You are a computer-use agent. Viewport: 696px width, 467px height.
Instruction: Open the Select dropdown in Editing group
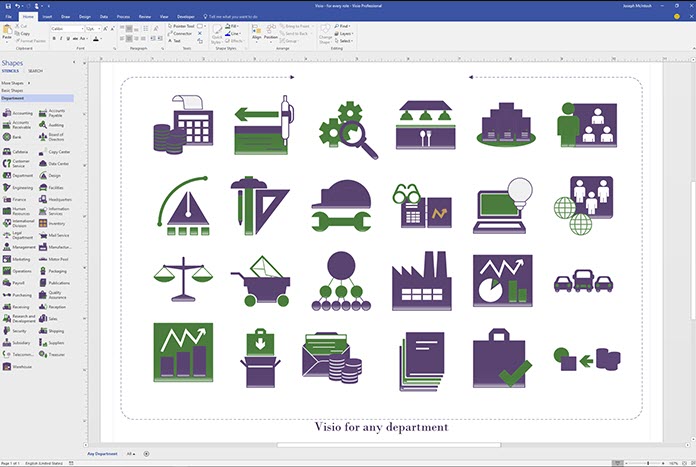(344, 41)
